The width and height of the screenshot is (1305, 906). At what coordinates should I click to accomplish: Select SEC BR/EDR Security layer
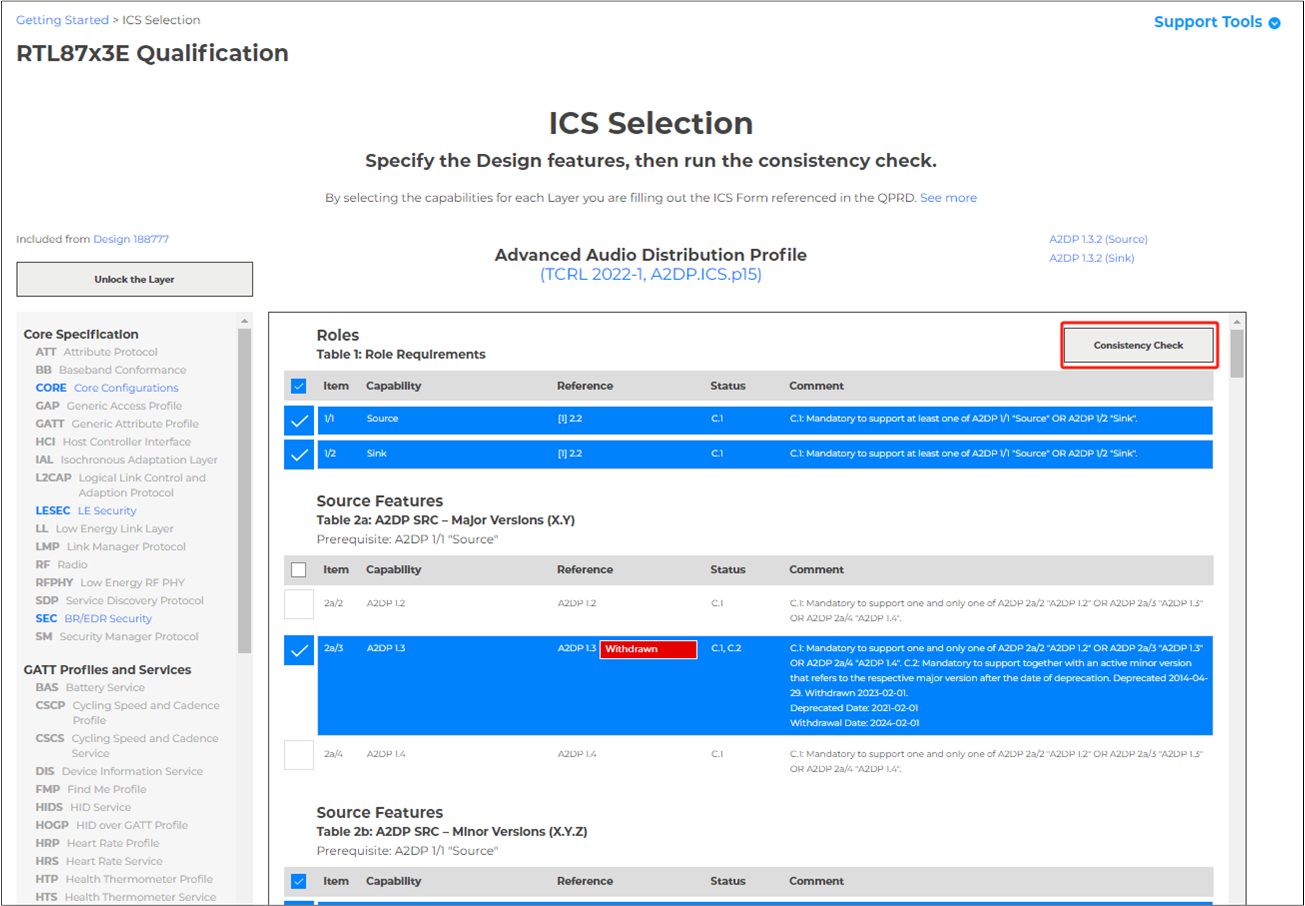pos(93,619)
